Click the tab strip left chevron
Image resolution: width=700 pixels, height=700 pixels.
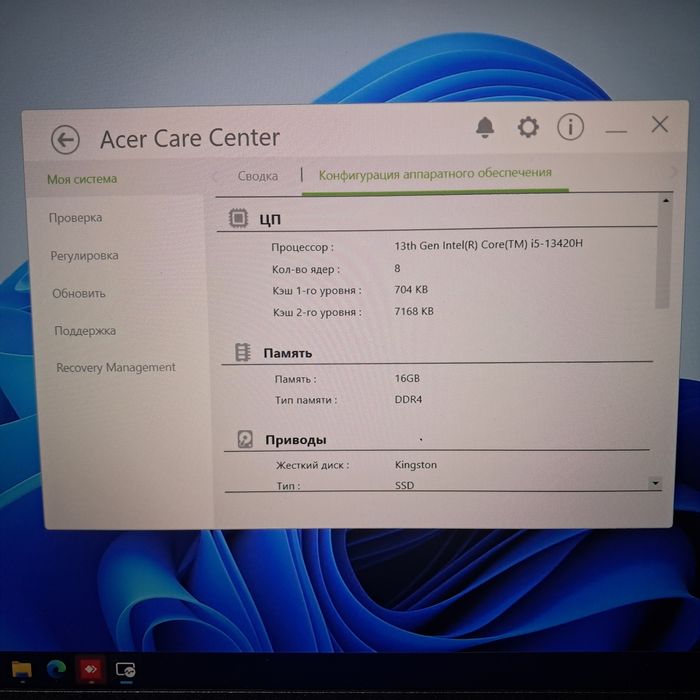[215, 177]
